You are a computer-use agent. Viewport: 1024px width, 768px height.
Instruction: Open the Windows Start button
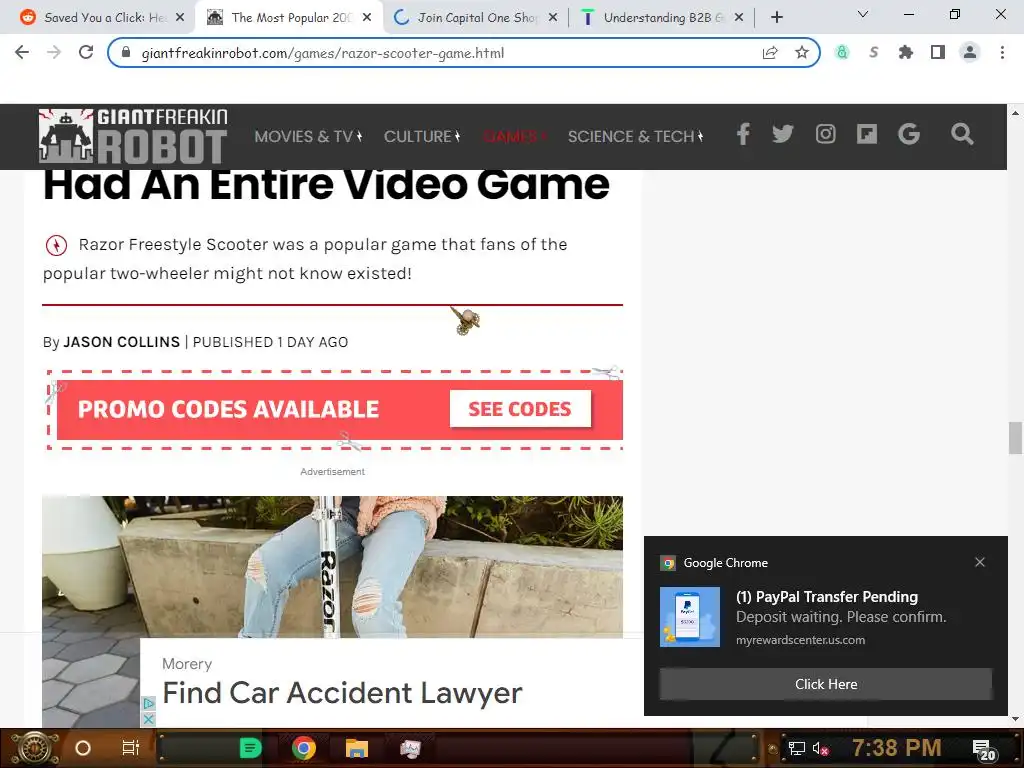[x=35, y=748]
